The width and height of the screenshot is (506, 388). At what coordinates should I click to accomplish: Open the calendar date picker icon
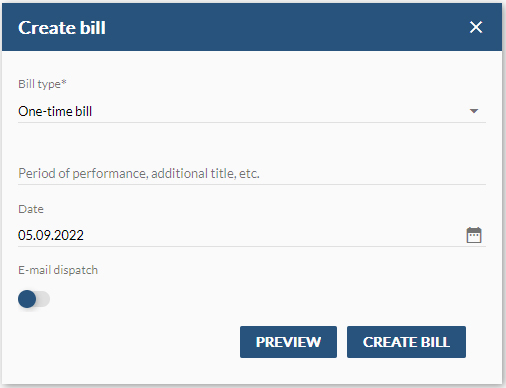click(x=474, y=235)
